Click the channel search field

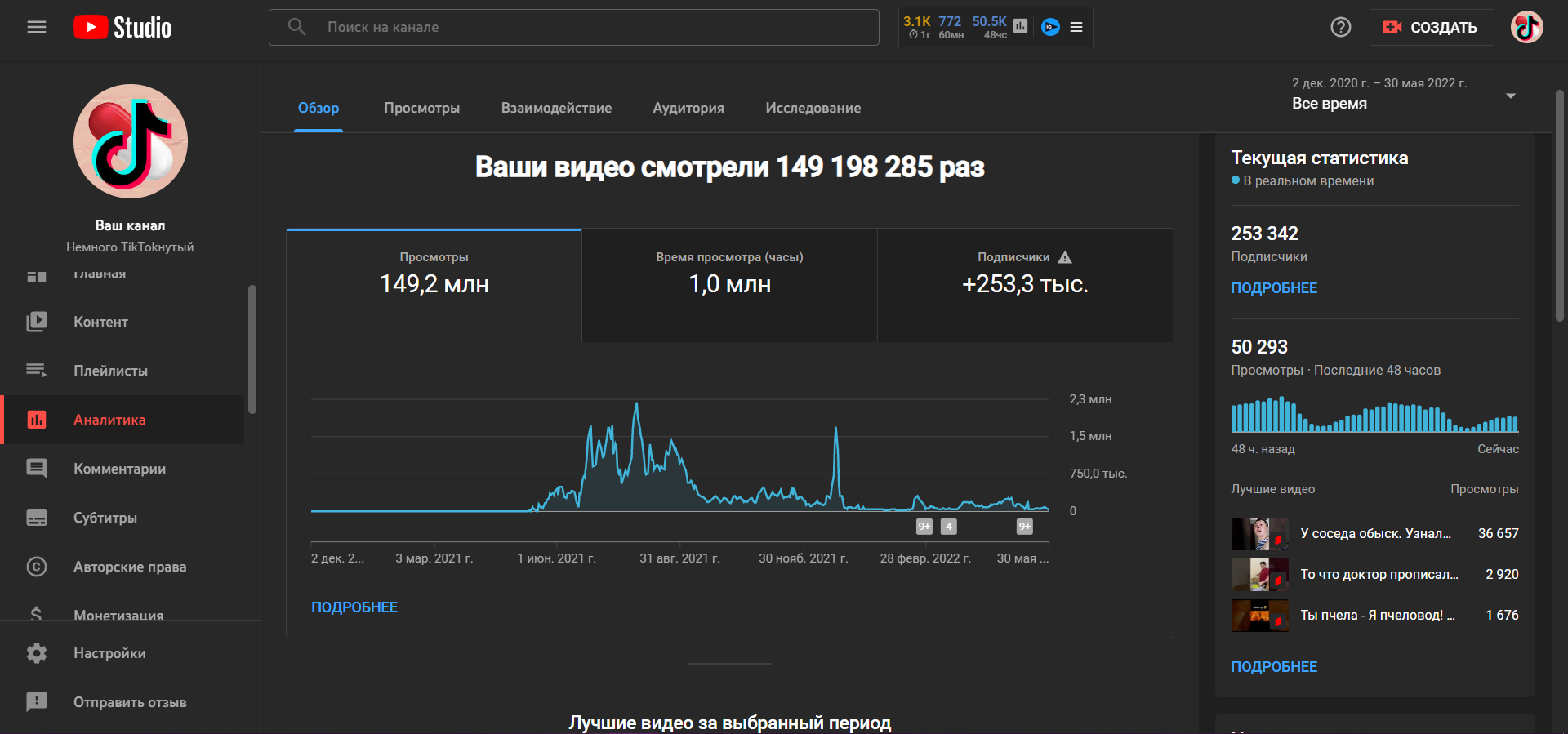pos(574,27)
